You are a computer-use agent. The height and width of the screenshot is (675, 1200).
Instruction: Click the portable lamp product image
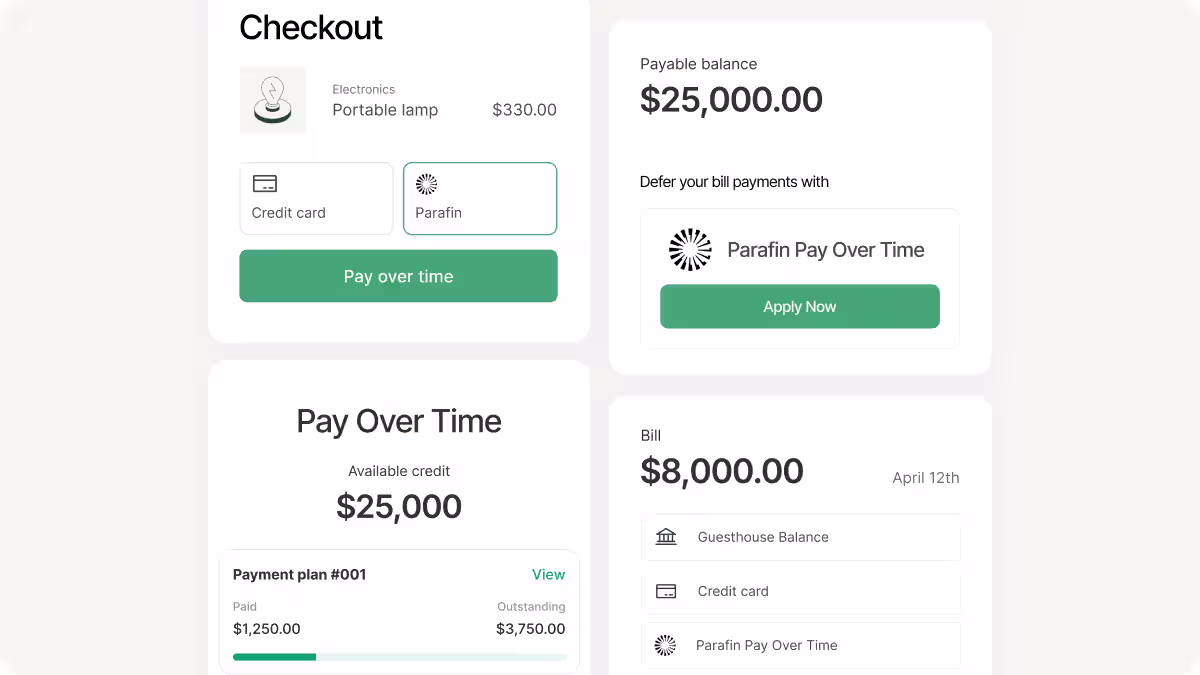pyautogui.click(x=272, y=100)
